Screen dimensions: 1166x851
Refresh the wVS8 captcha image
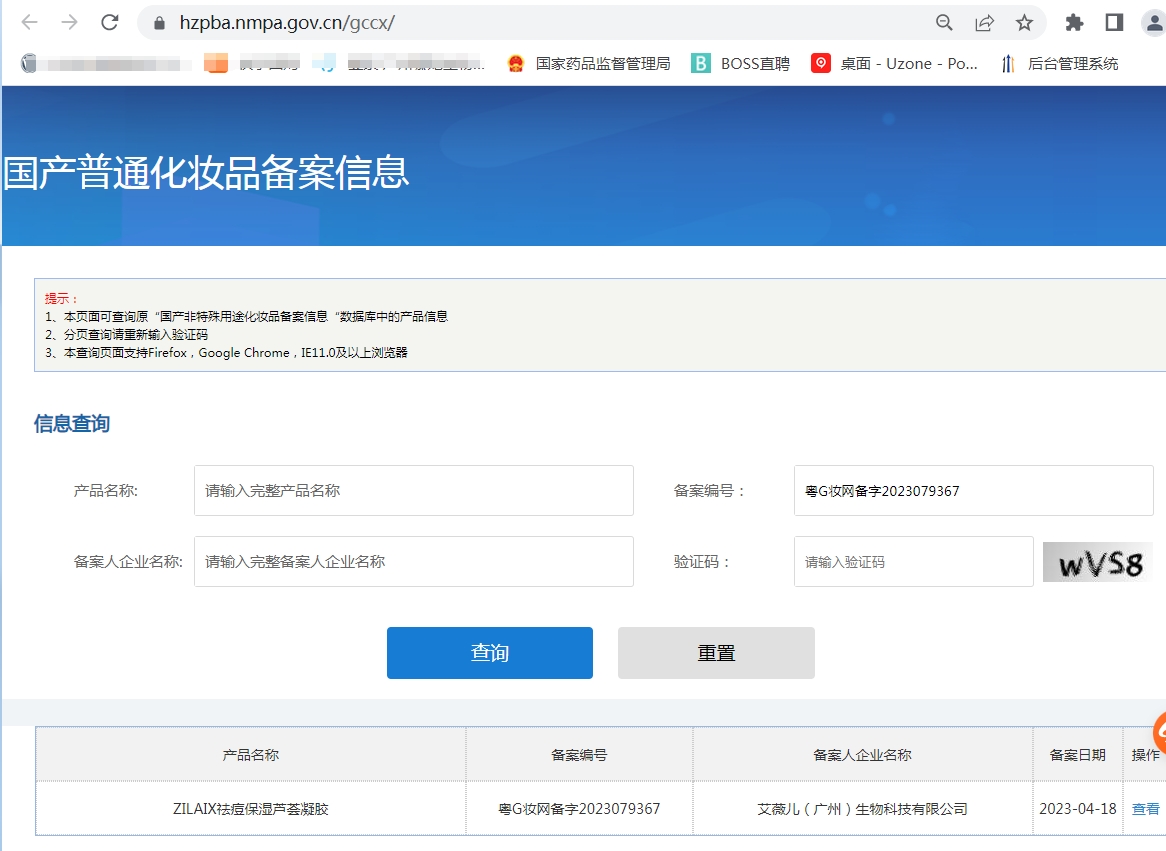coord(1097,562)
